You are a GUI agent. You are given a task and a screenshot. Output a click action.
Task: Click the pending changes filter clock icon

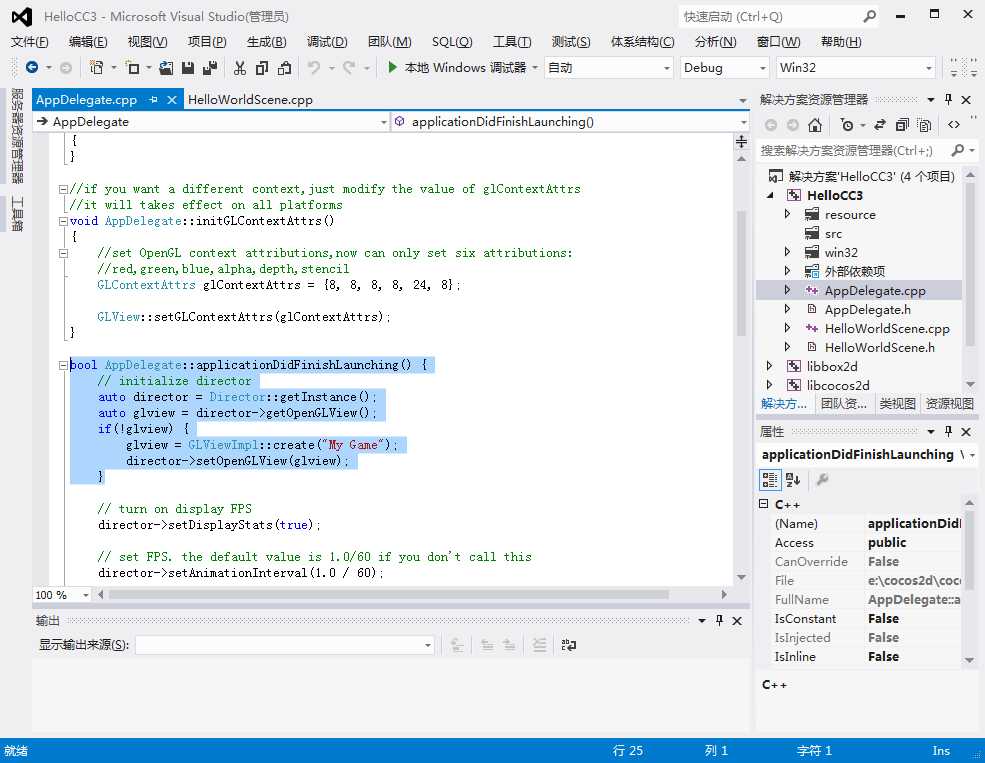[x=846, y=125]
